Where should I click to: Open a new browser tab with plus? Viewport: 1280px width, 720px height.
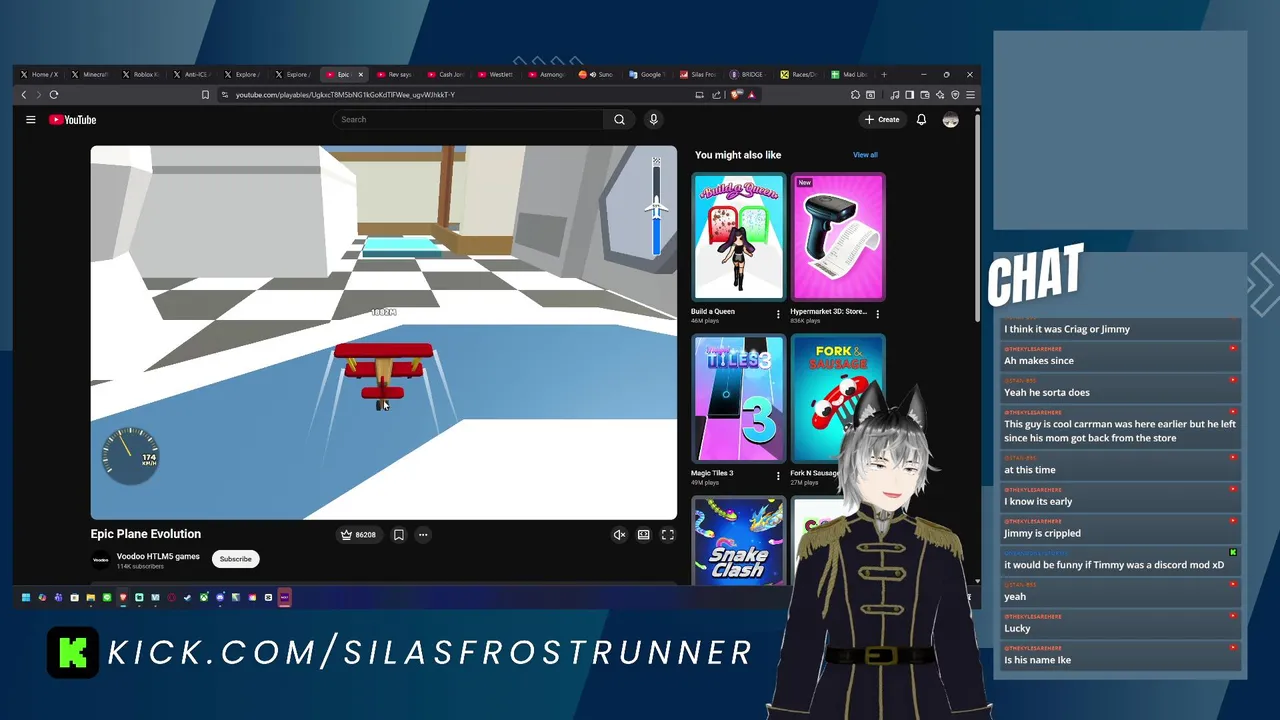coord(884,74)
